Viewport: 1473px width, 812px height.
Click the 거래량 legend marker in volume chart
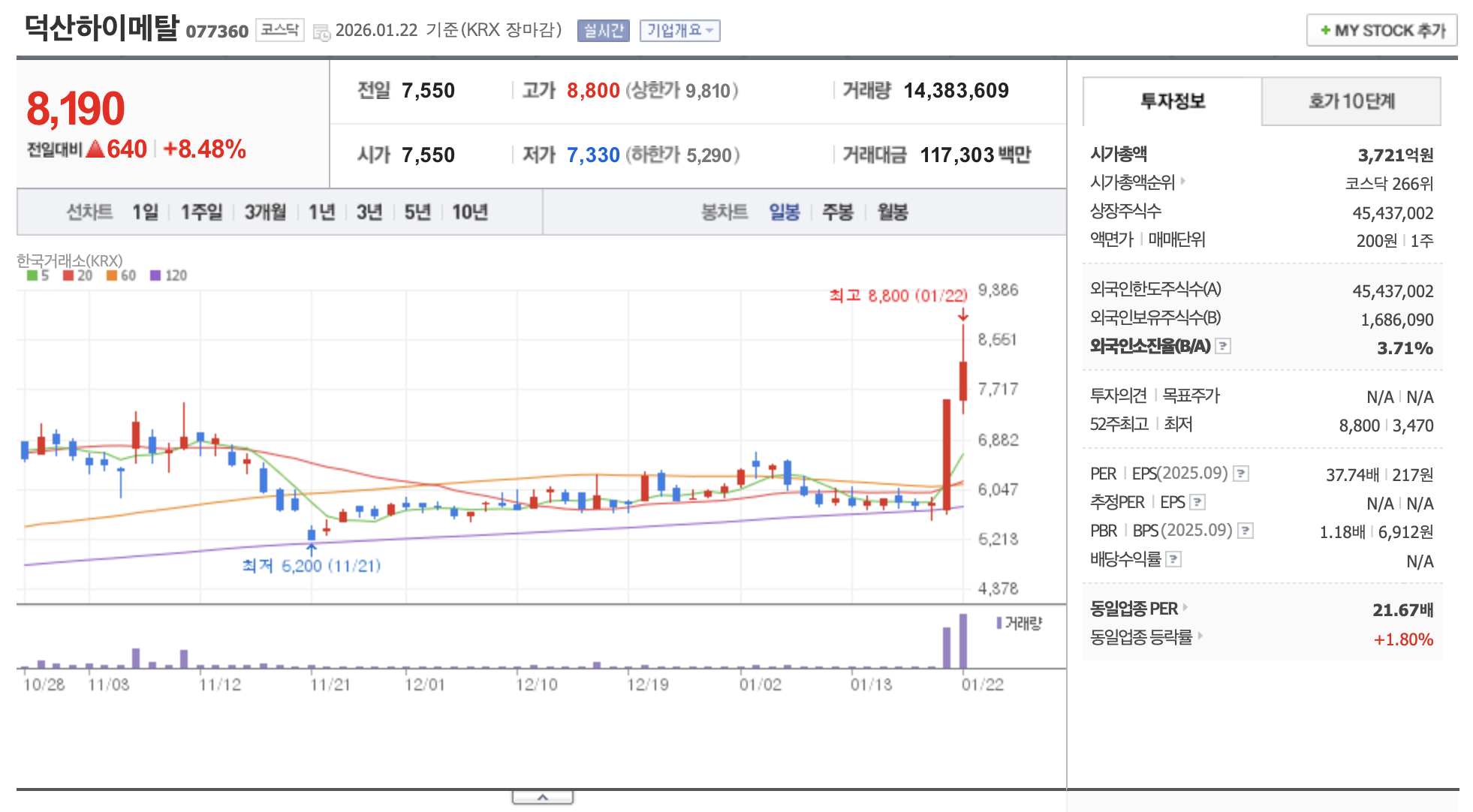click(x=999, y=623)
